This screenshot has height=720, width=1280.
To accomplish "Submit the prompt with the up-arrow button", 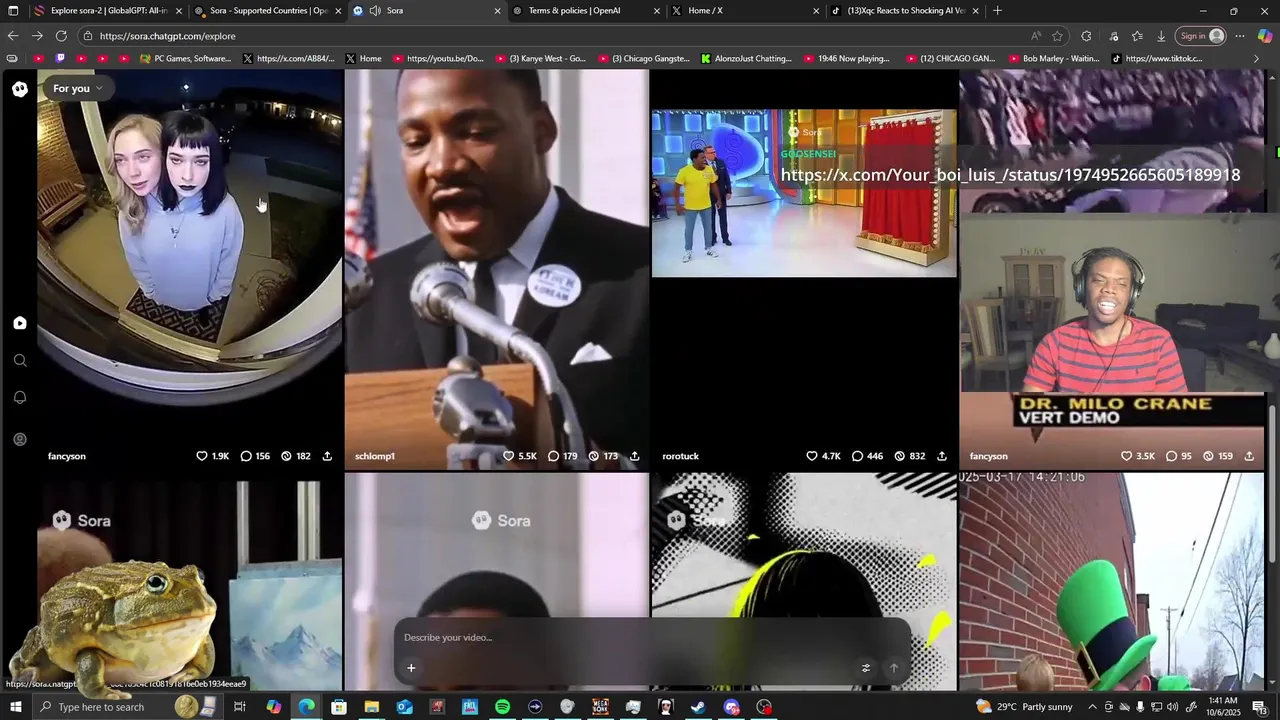I will point(894,668).
